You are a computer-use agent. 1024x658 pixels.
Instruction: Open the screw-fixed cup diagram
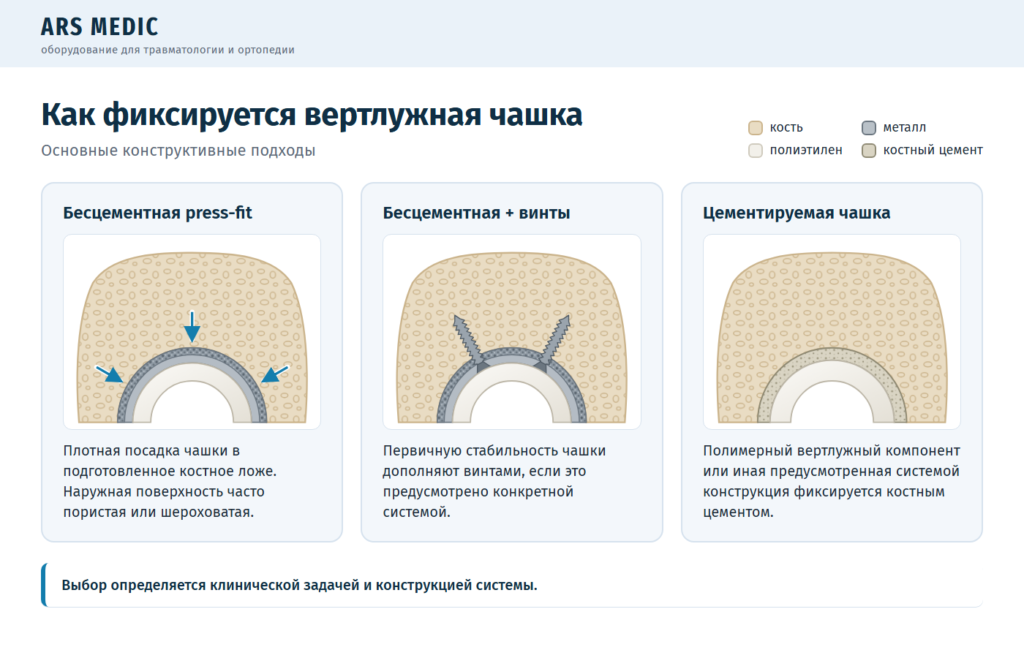512,332
